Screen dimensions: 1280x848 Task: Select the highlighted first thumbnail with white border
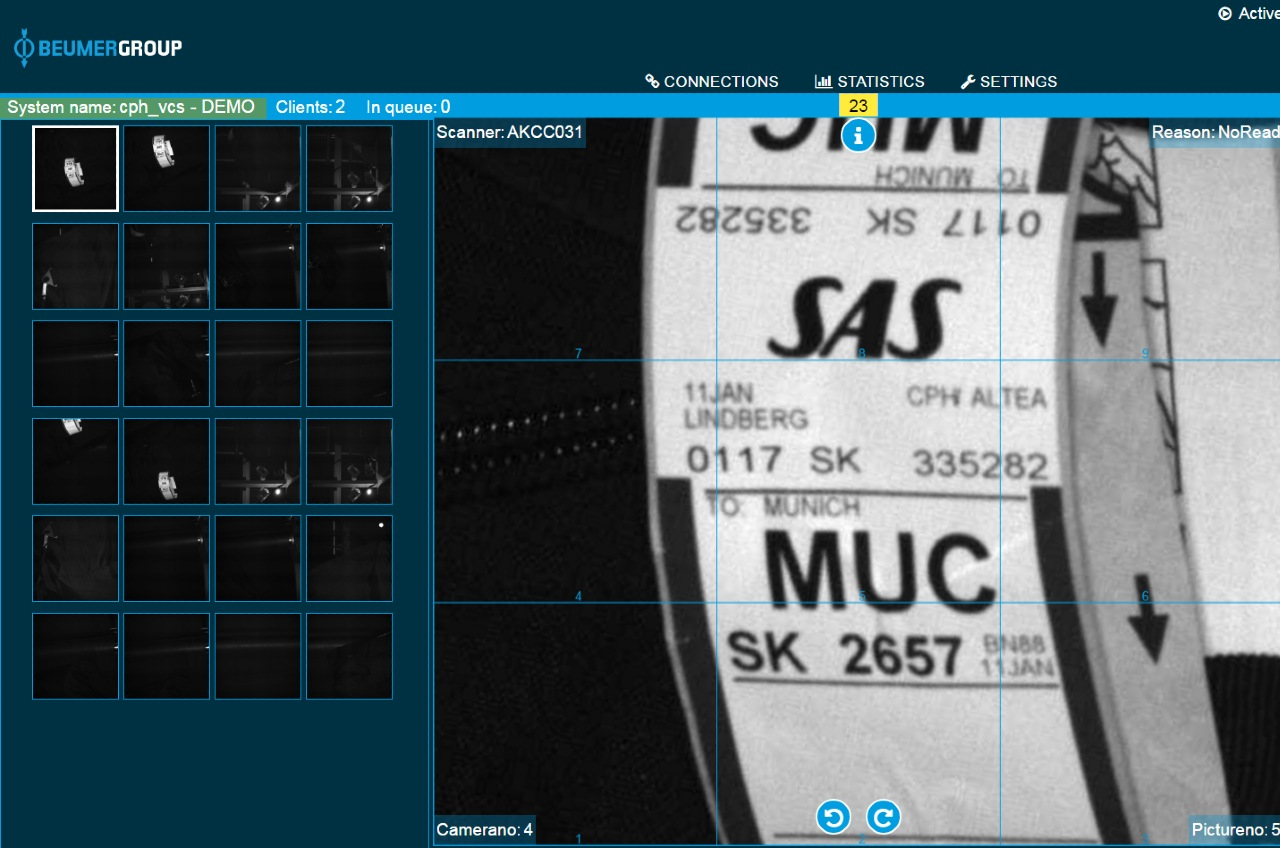click(x=75, y=168)
